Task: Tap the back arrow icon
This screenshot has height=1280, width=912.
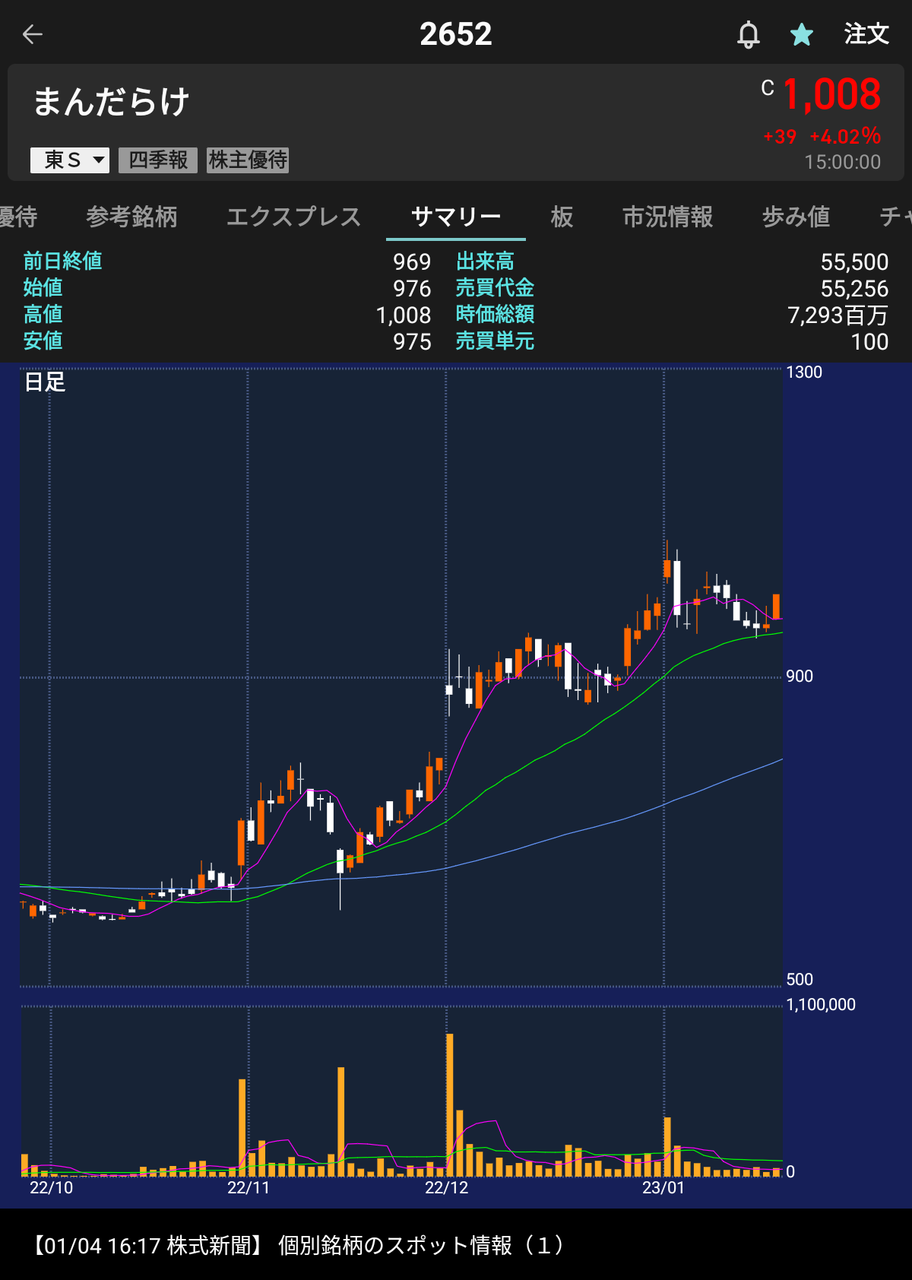Action: (x=33, y=34)
